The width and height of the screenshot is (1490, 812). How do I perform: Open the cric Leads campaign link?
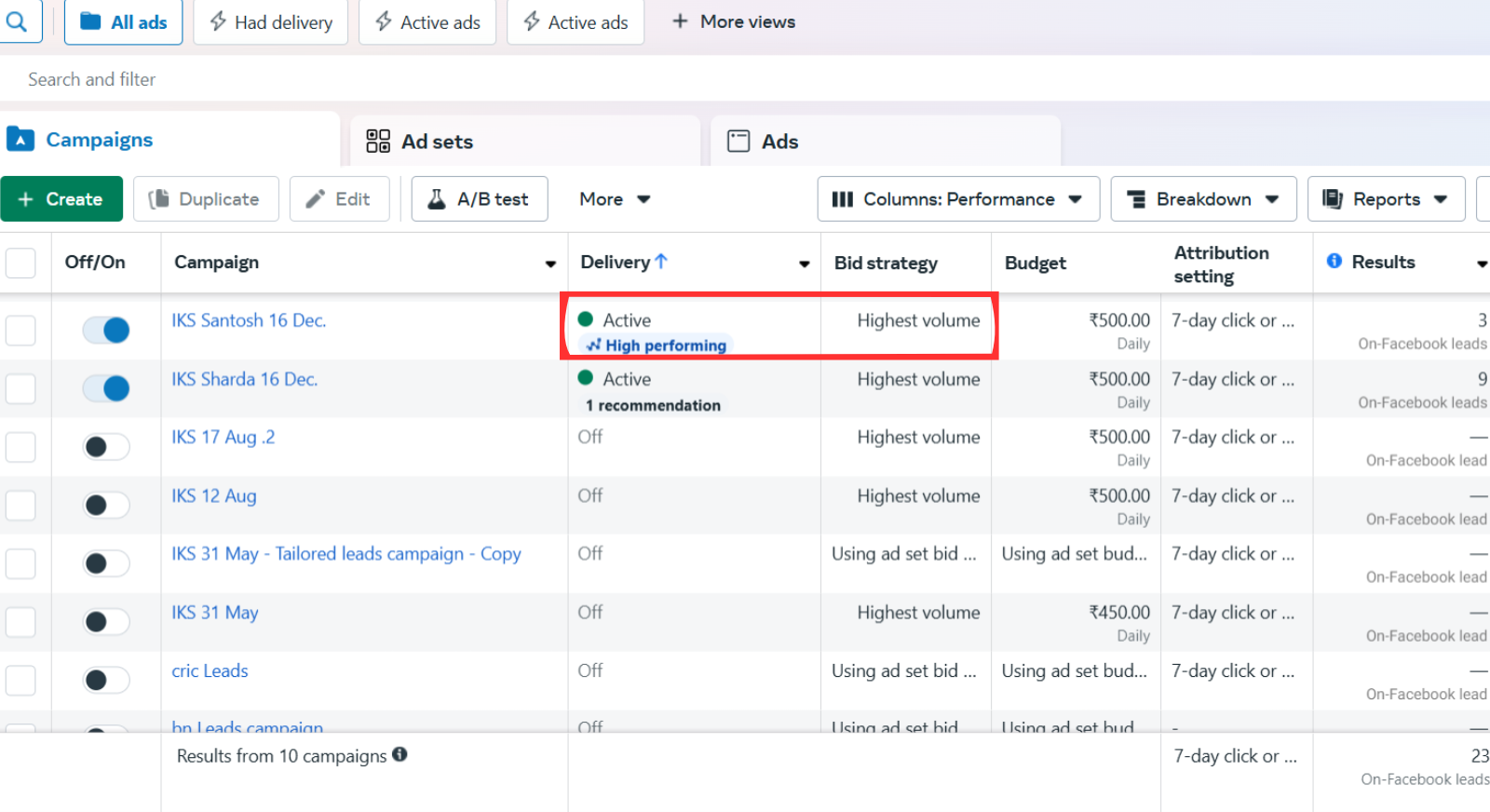click(x=210, y=671)
